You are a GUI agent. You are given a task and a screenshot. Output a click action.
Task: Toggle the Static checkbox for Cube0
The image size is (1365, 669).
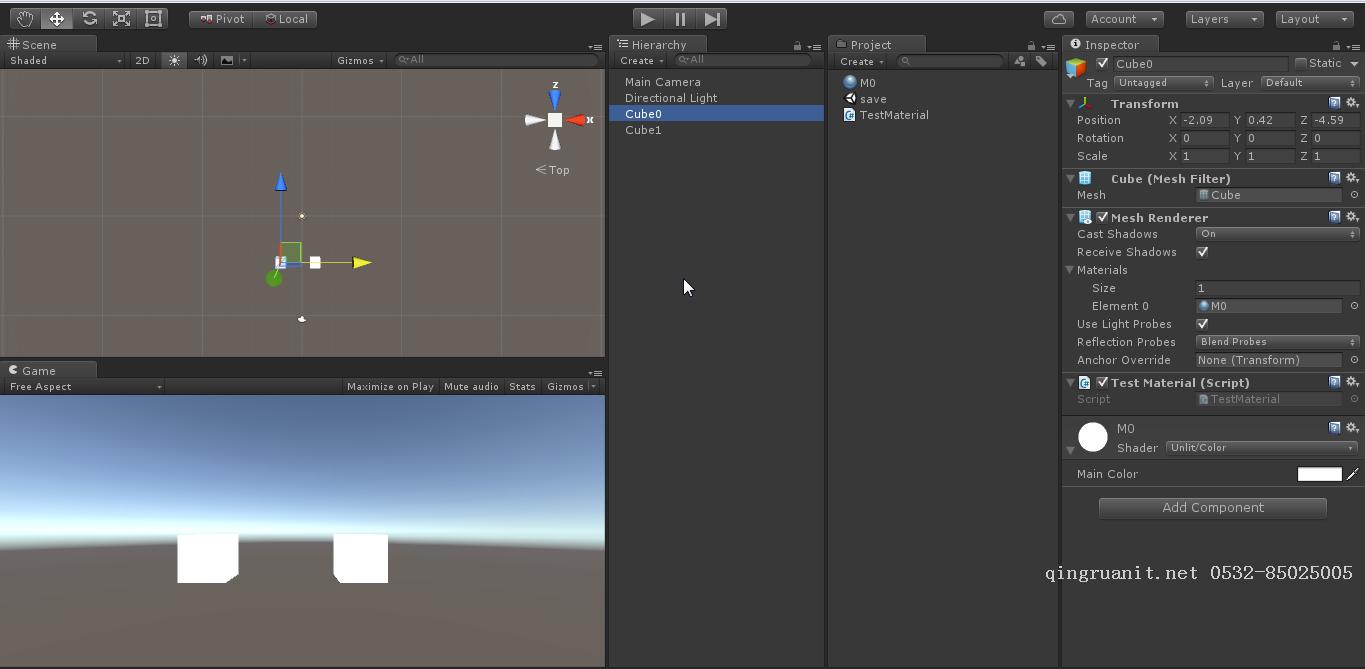coord(1301,63)
